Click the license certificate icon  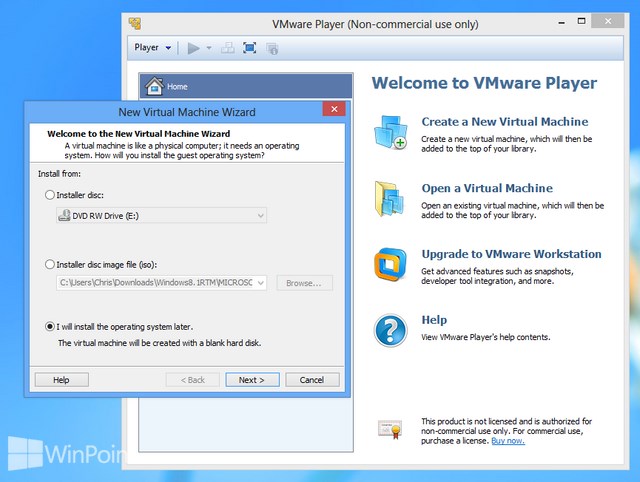point(390,430)
